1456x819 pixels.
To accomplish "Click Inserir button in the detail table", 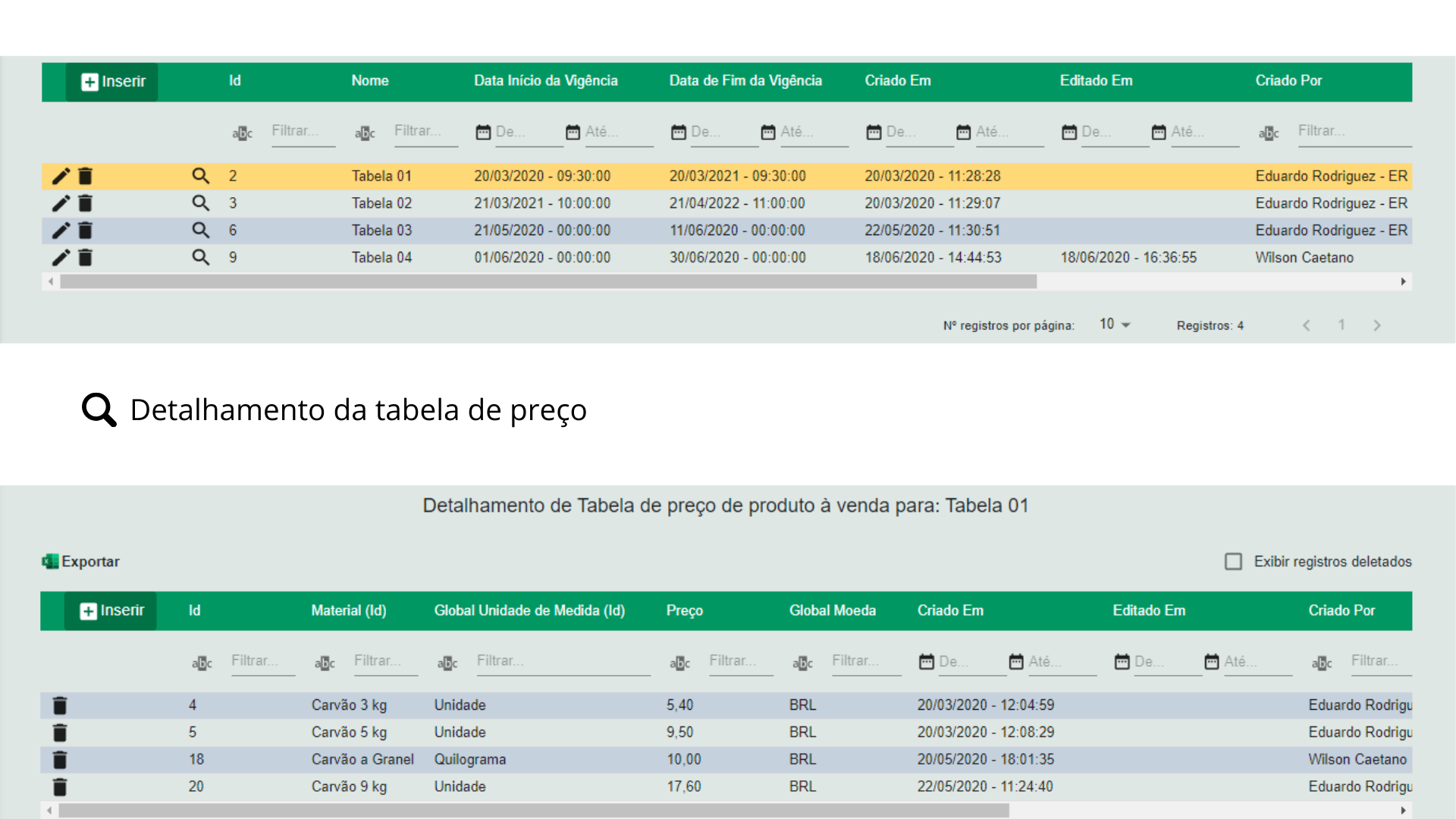I will [x=111, y=611].
